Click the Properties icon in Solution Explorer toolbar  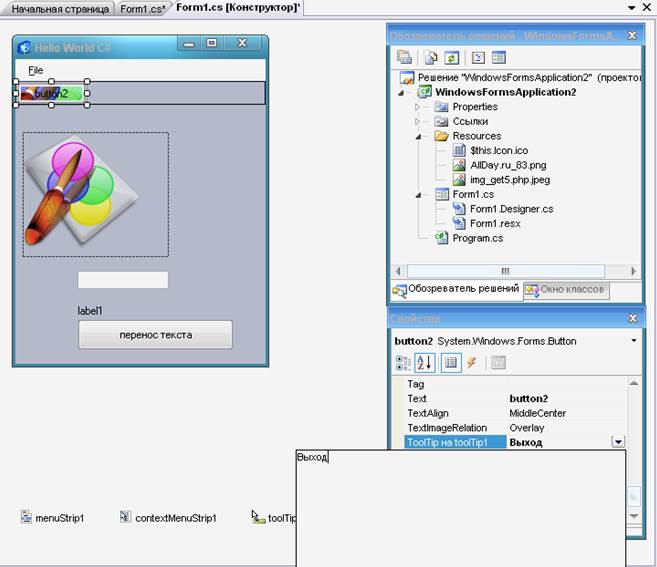click(x=404, y=57)
